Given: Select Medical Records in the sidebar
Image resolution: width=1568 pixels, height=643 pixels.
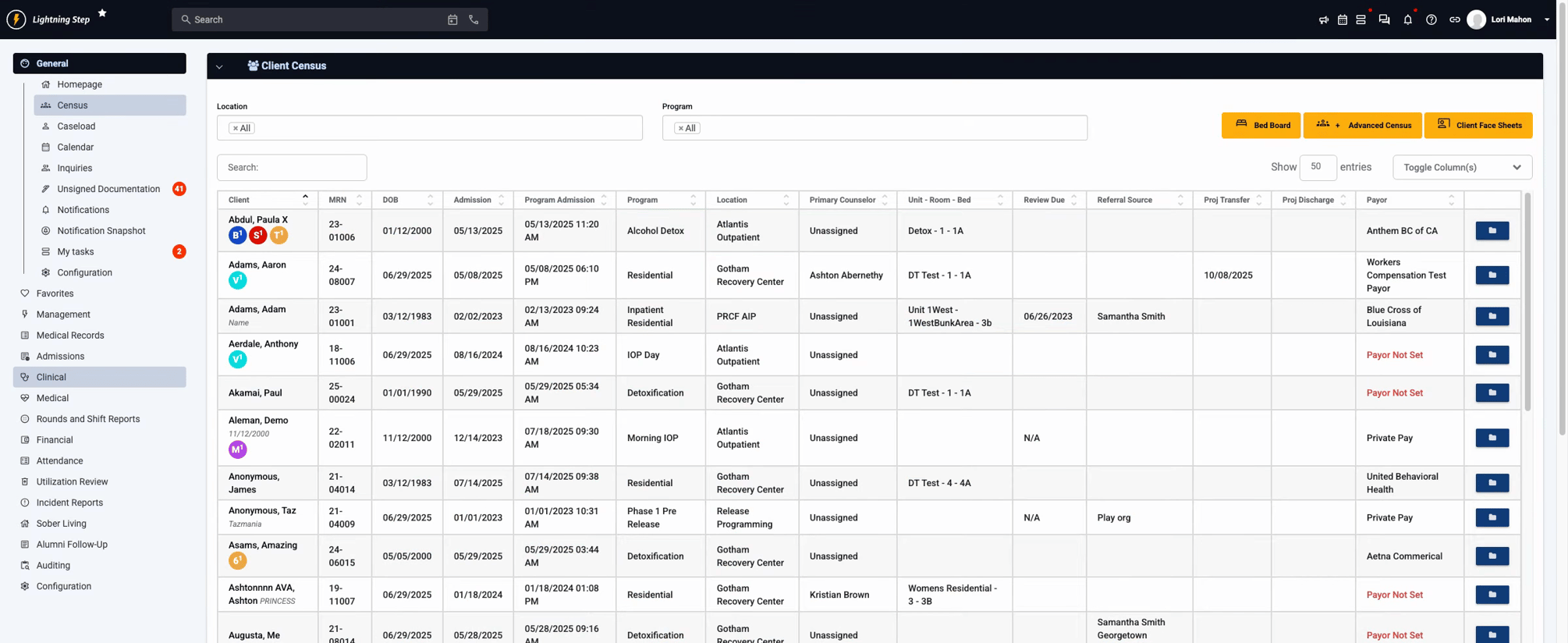Looking at the screenshot, I should (70, 336).
